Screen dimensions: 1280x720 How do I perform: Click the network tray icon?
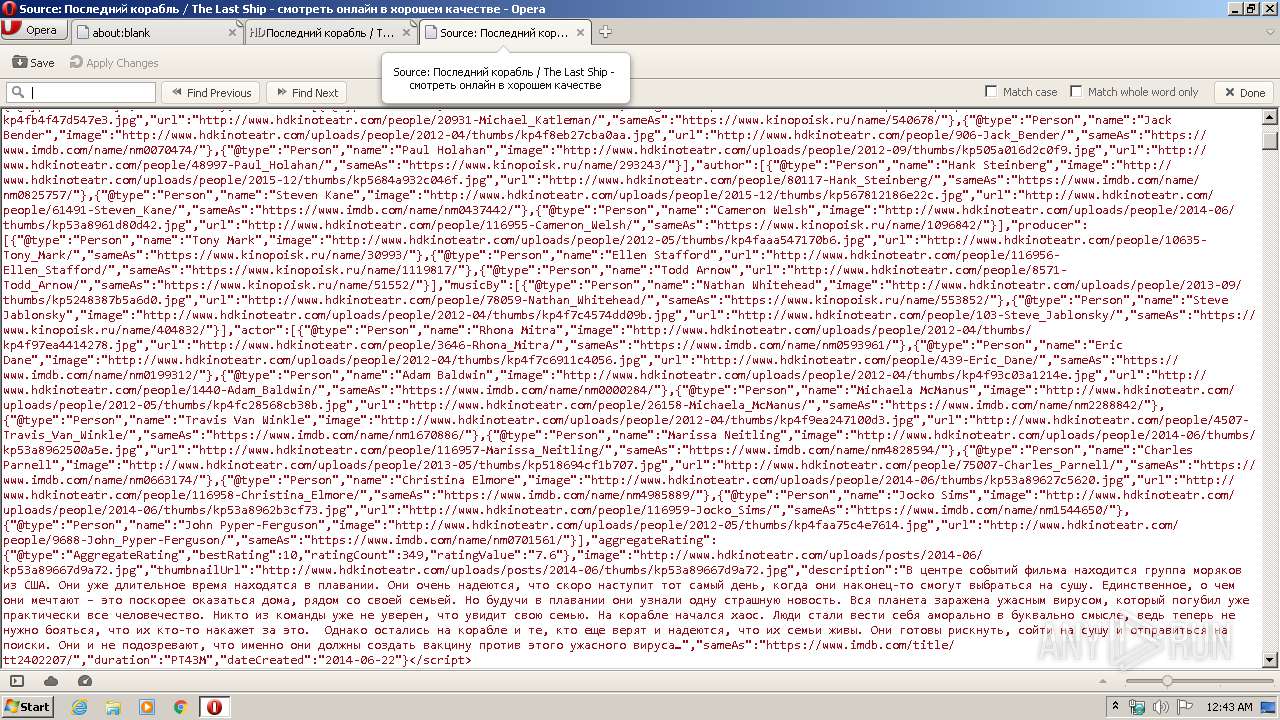[1138, 707]
